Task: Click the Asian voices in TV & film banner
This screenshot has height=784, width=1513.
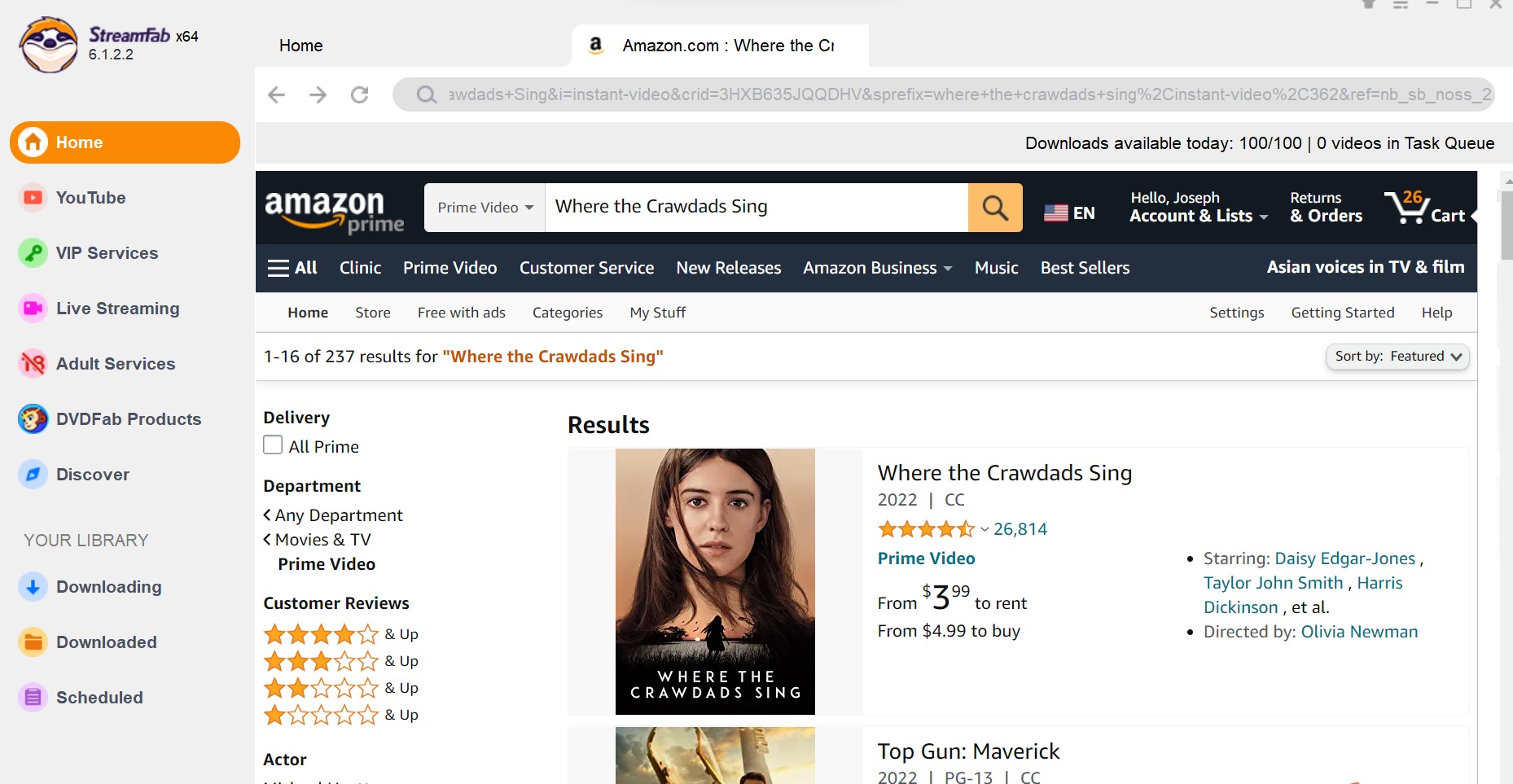Action: click(x=1366, y=267)
